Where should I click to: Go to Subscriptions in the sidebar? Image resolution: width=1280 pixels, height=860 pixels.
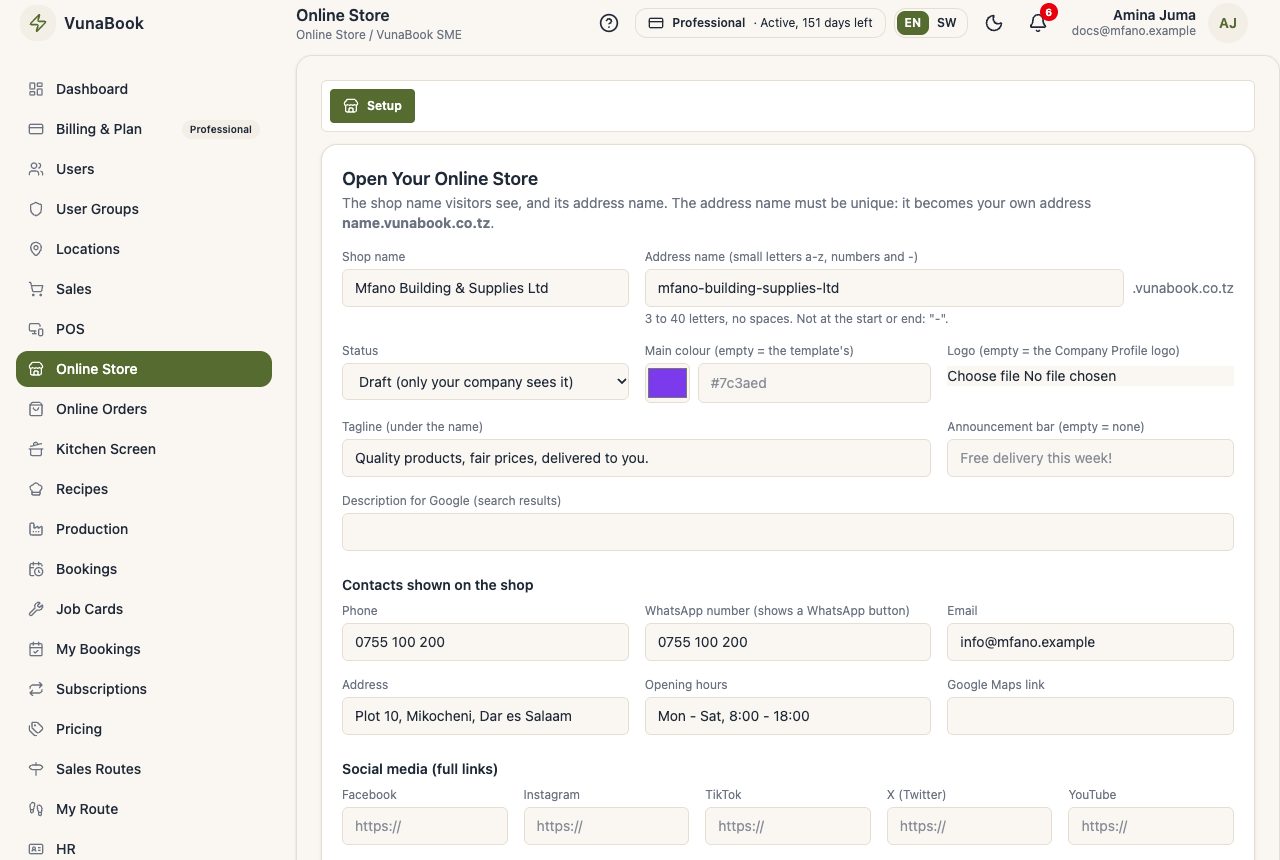[144, 689]
